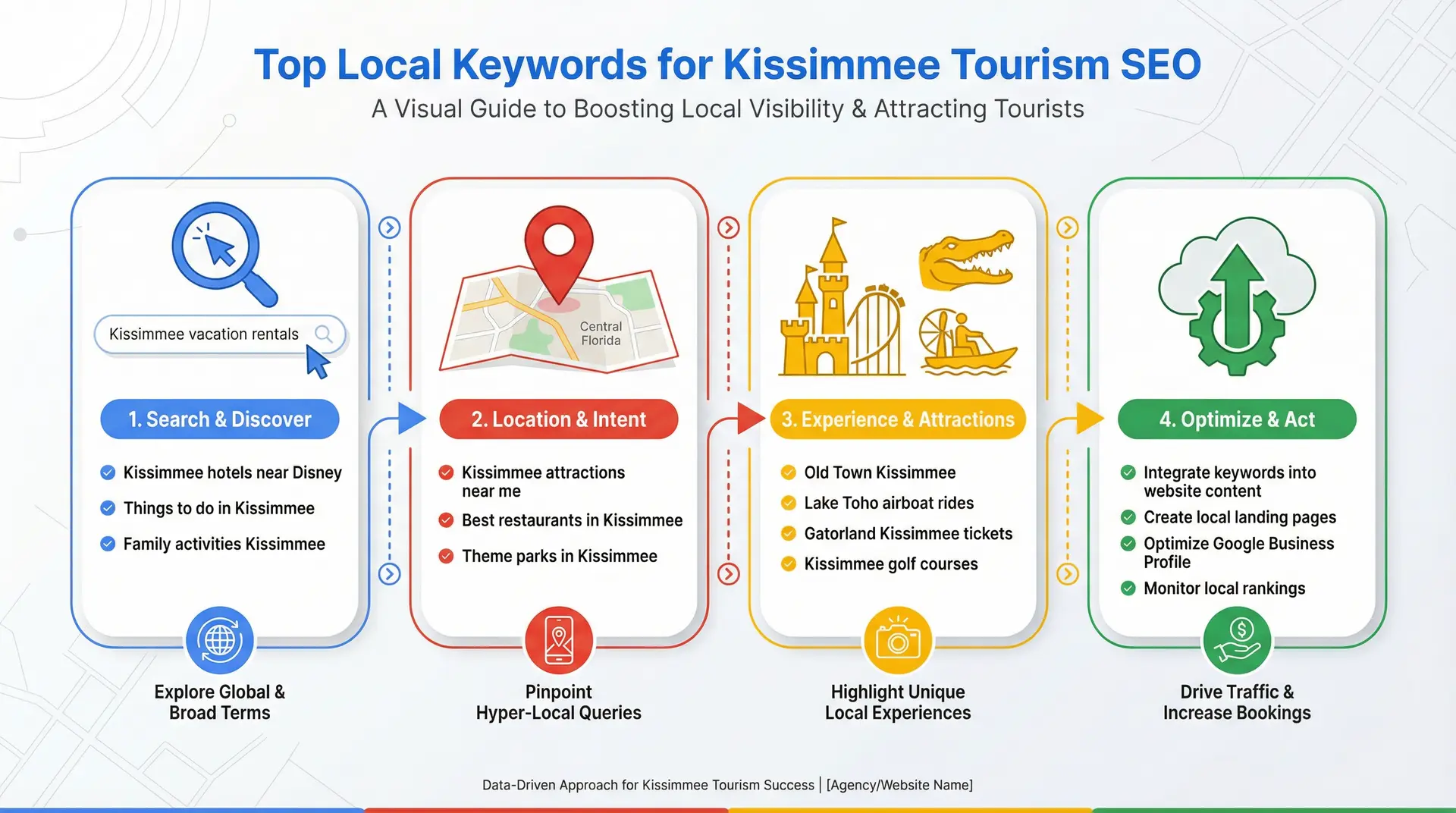The height and width of the screenshot is (813, 1456).
Task: Click the 'Kissimmee vacation rentals' search field
Action: (x=219, y=334)
